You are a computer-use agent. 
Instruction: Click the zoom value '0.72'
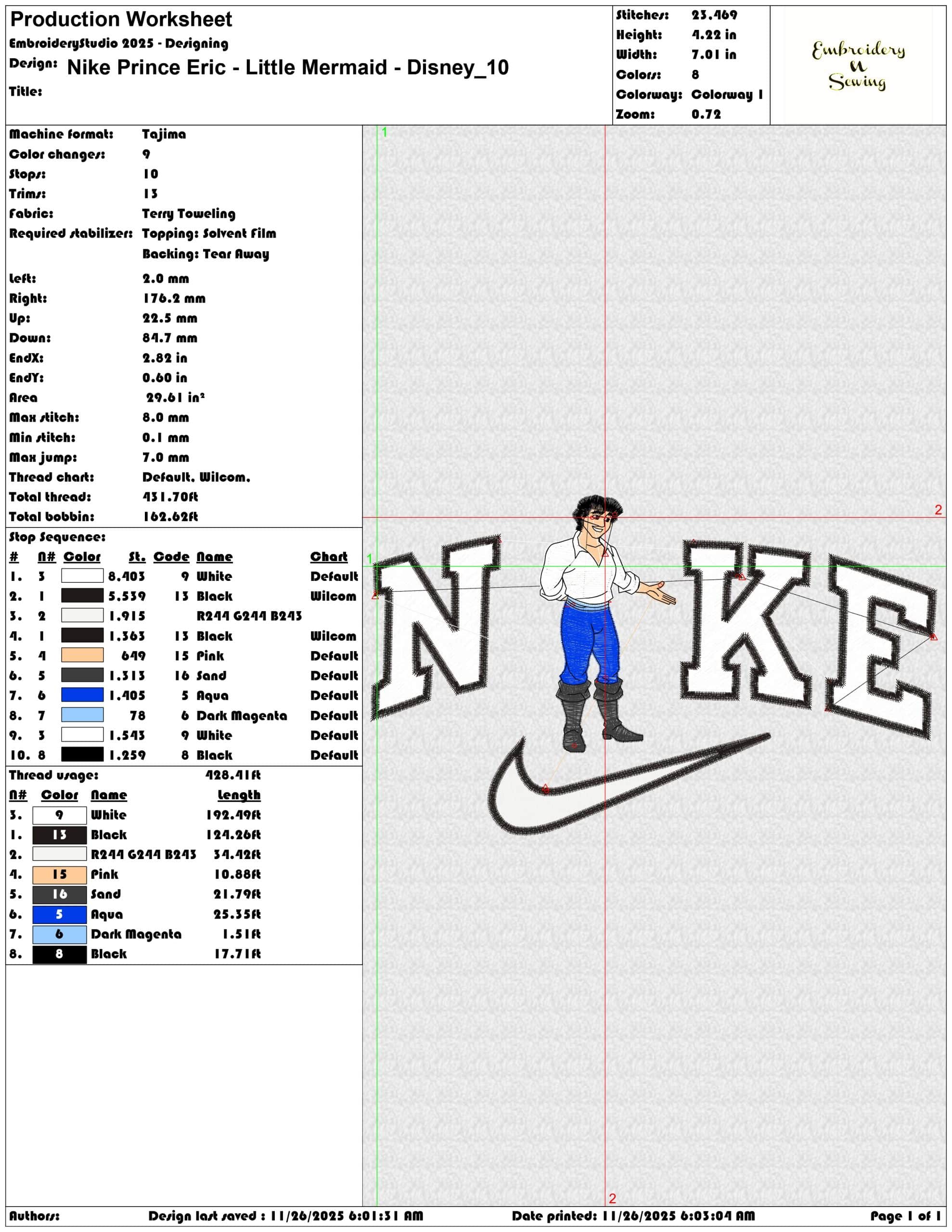coord(707,115)
